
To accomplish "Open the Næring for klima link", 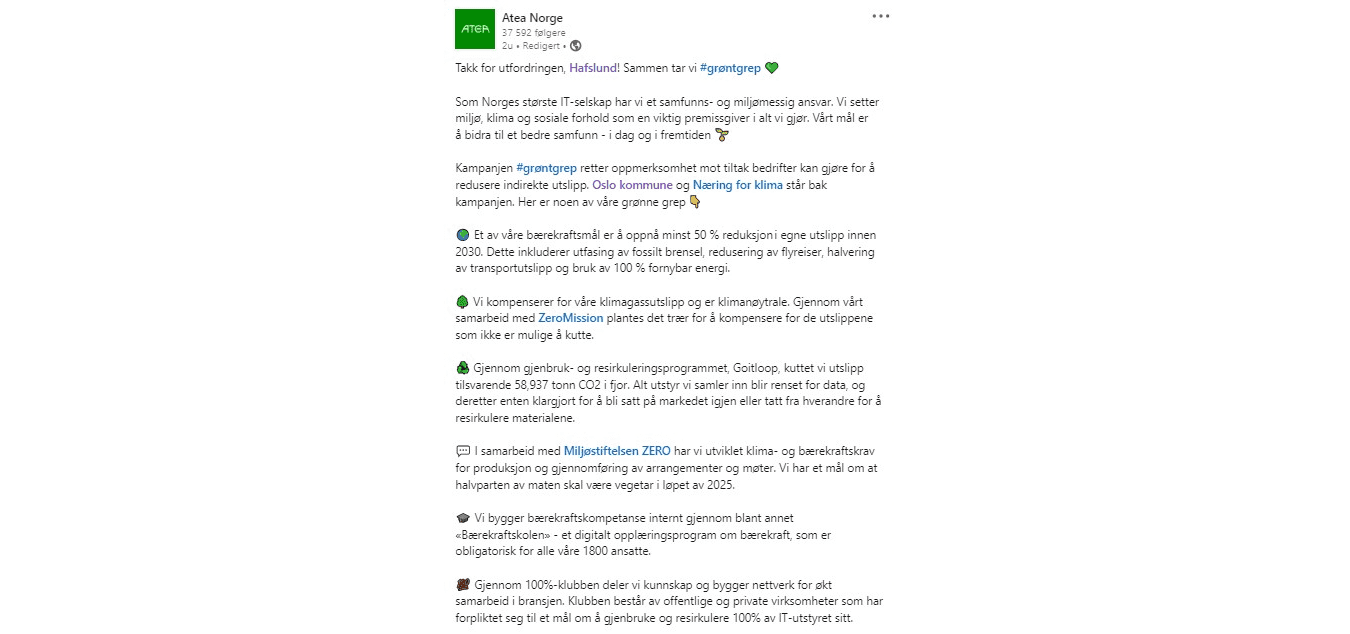I will (x=738, y=185).
